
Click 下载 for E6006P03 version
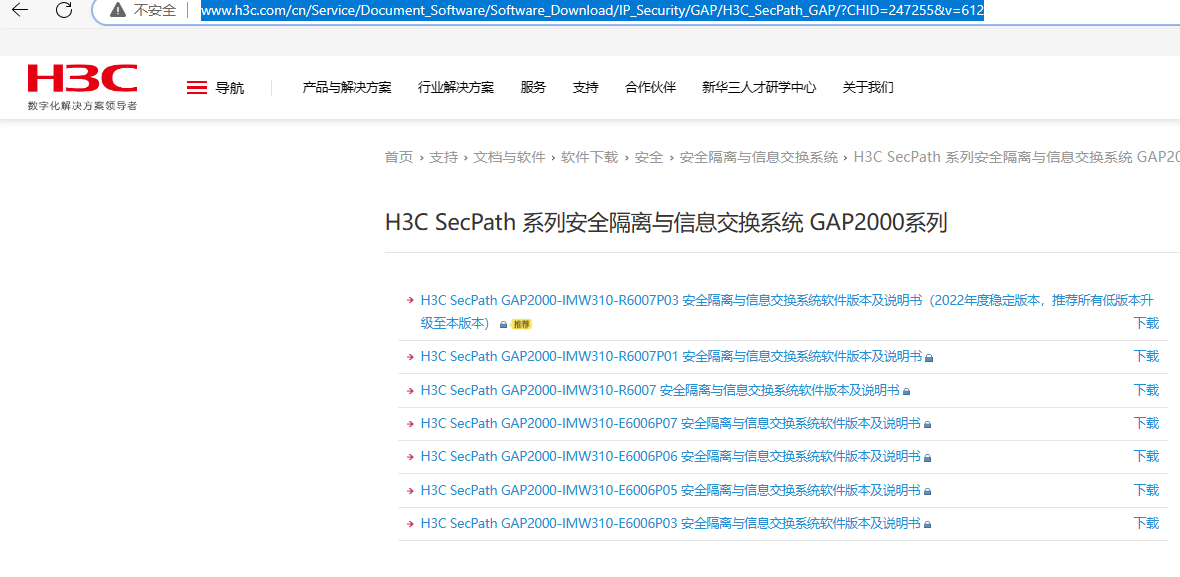[1146, 523]
